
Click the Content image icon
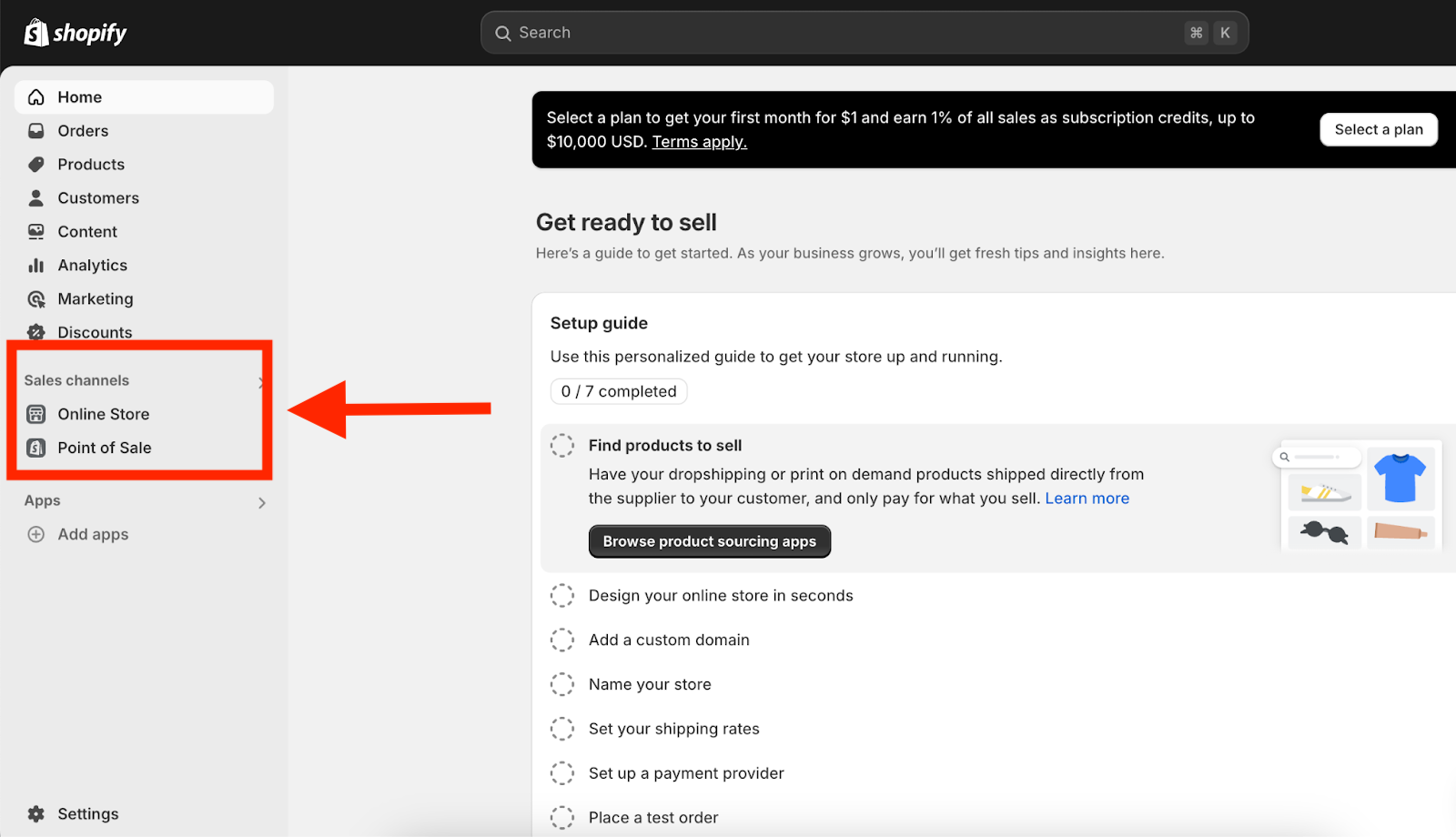(x=36, y=232)
